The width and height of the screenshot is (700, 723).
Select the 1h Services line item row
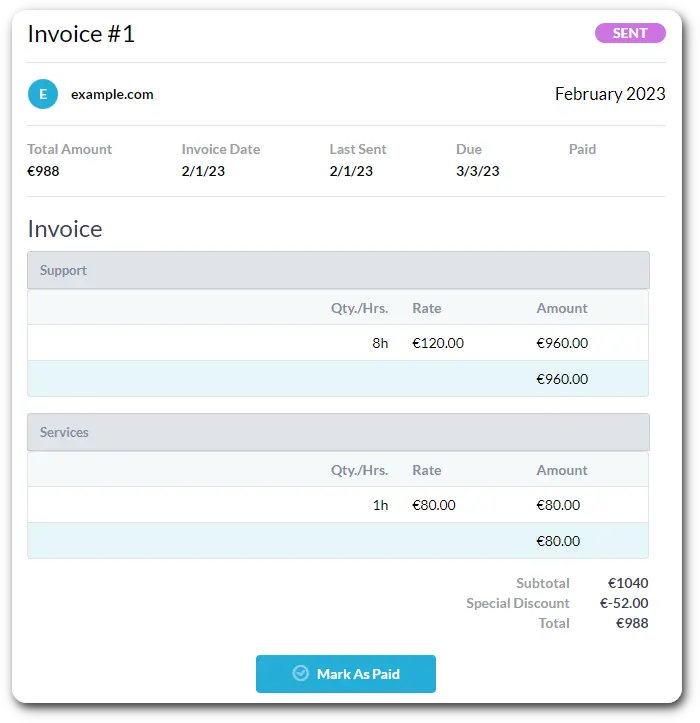pos(338,505)
